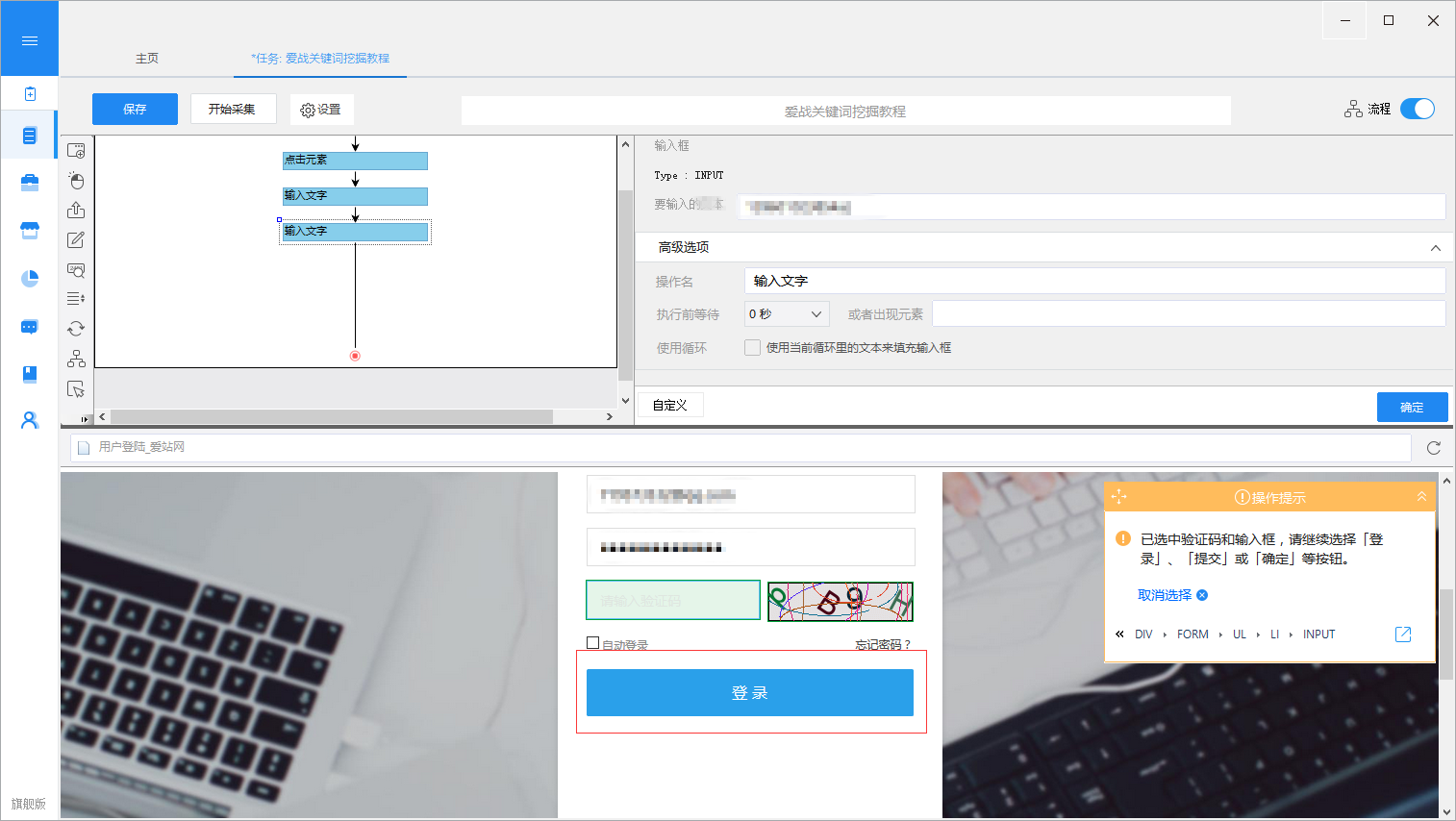Click FORM in the element path
Viewport: 1456px width, 821px height.
1192,634
